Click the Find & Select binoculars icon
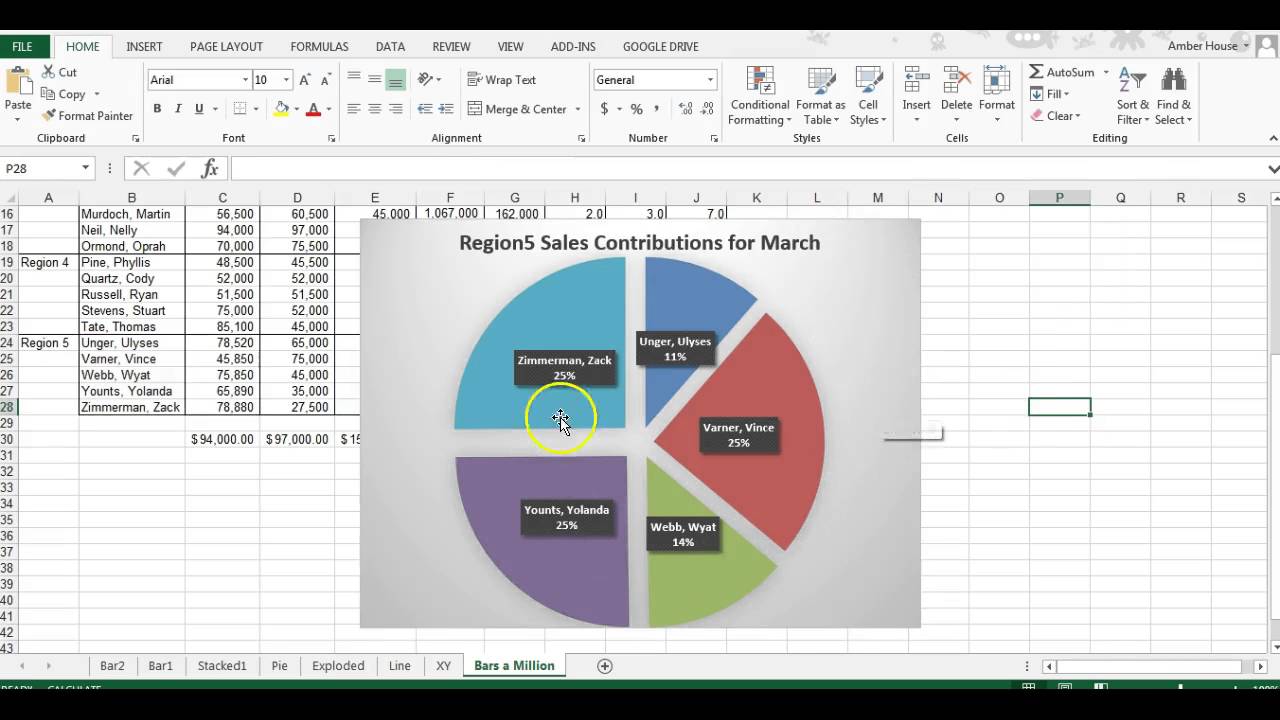 pos(1173,81)
